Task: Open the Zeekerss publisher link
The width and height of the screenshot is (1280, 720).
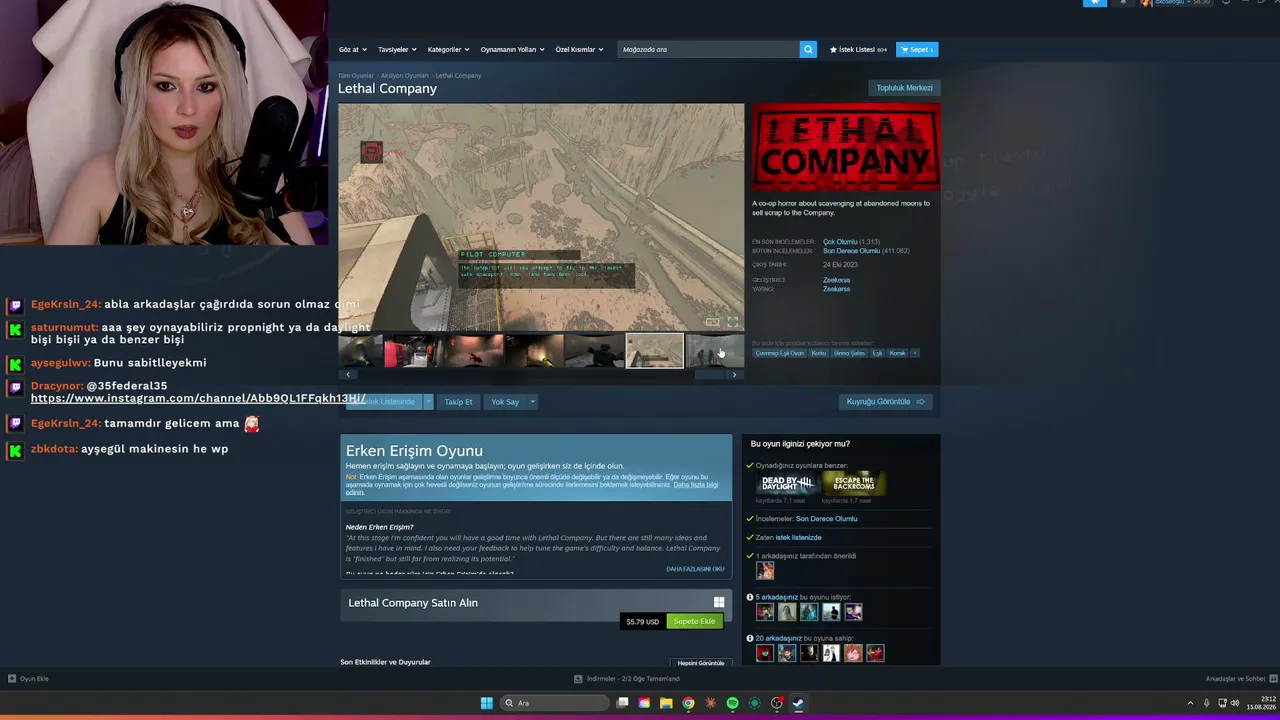Action: (x=836, y=289)
